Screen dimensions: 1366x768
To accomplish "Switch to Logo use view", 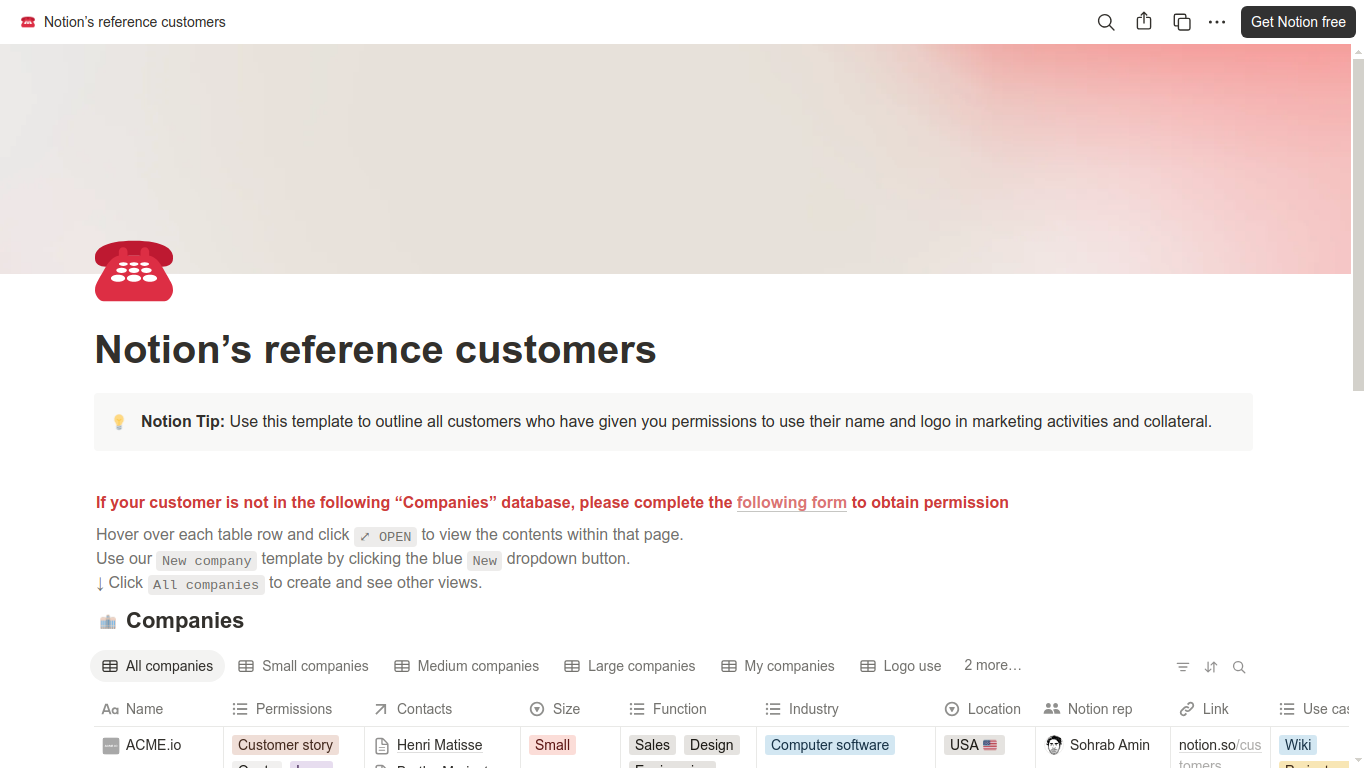I will tap(901, 666).
